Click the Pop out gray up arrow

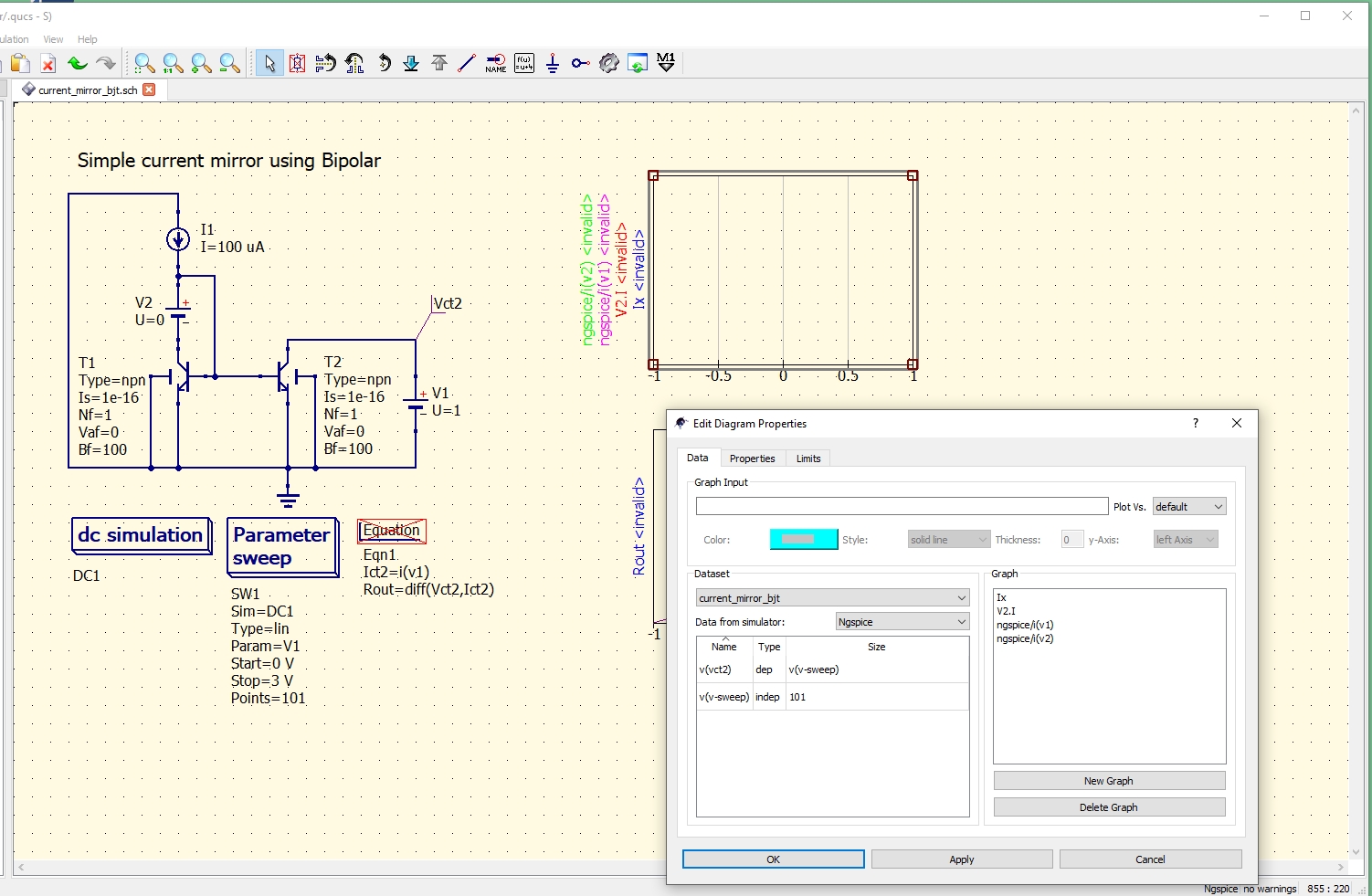pyautogui.click(x=439, y=63)
